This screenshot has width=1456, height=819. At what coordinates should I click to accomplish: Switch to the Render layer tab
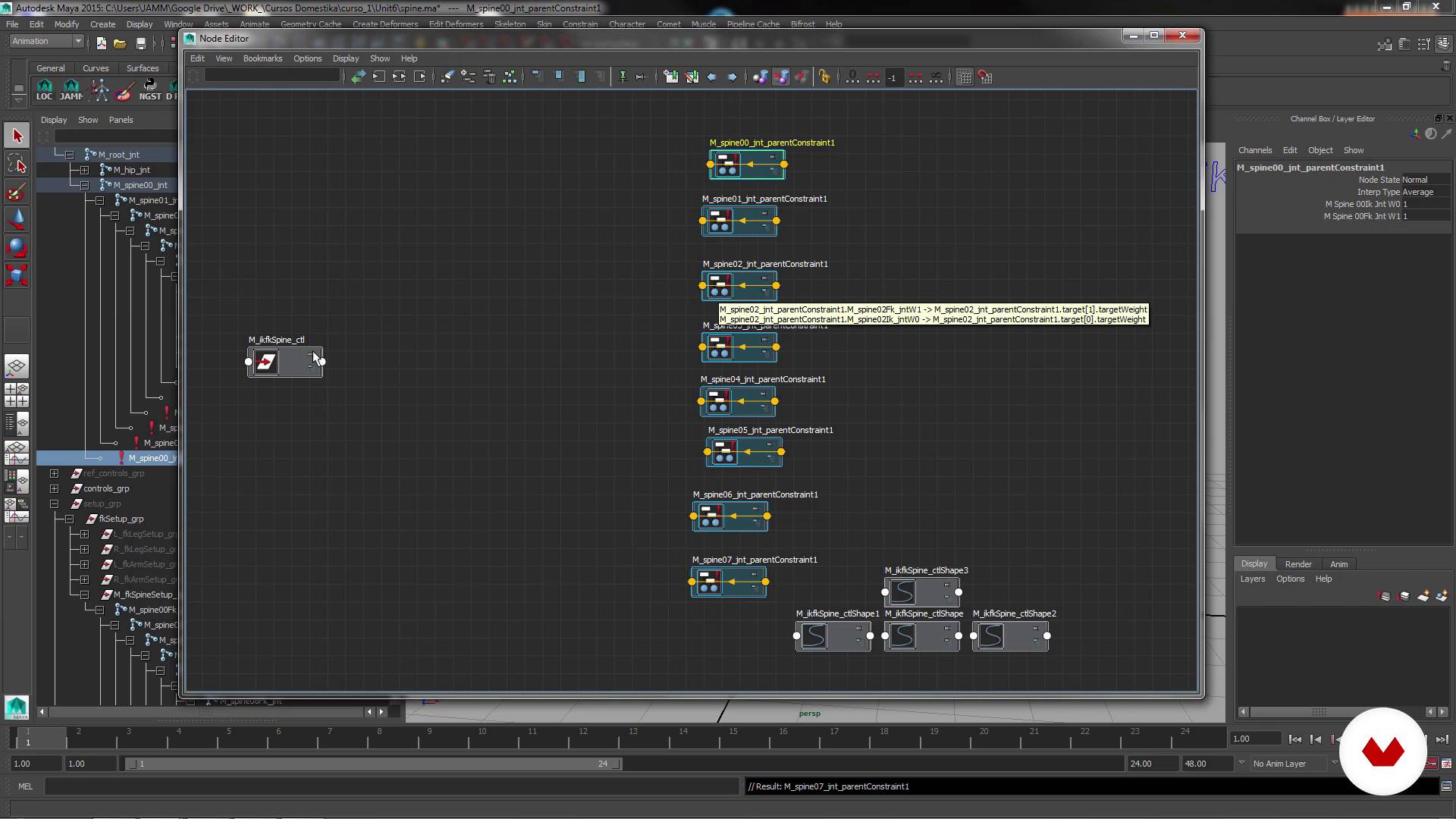coord(1298,564)
